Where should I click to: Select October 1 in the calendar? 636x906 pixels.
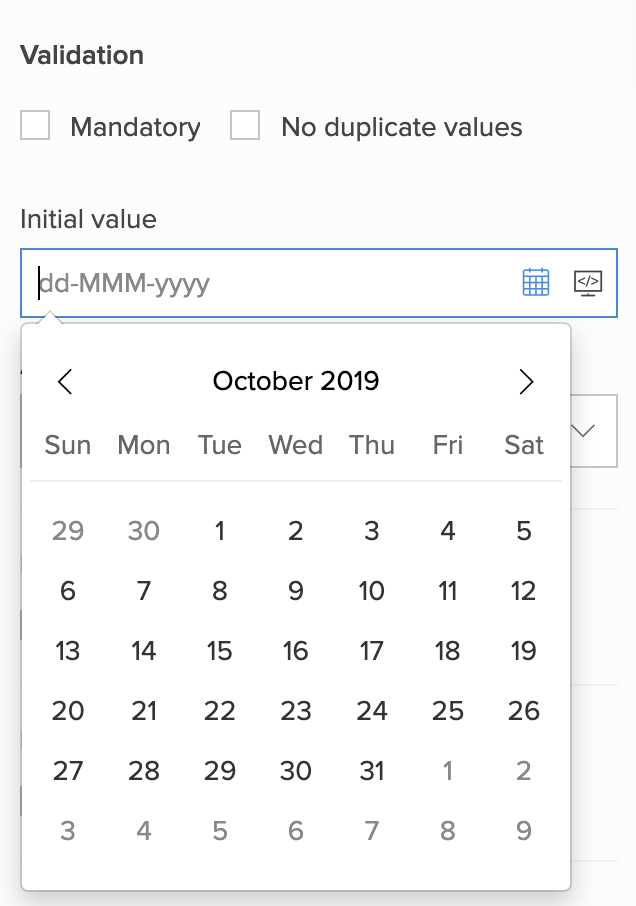click(220, 531)
